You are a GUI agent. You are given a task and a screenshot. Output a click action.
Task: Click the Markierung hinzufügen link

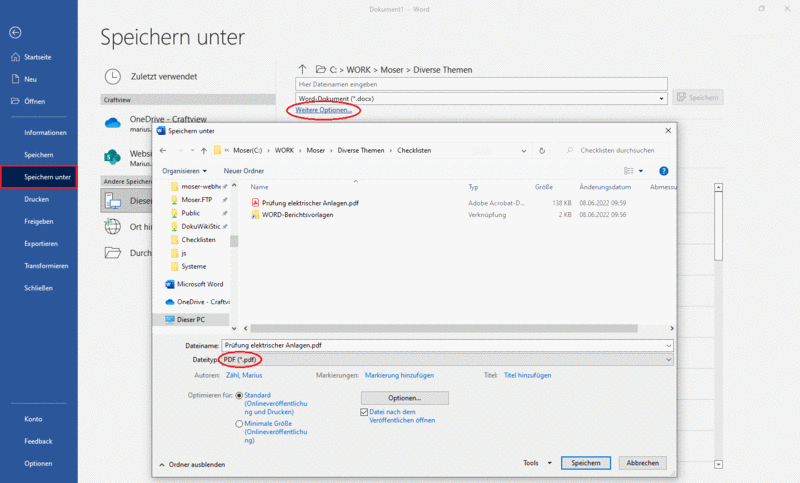399,375
